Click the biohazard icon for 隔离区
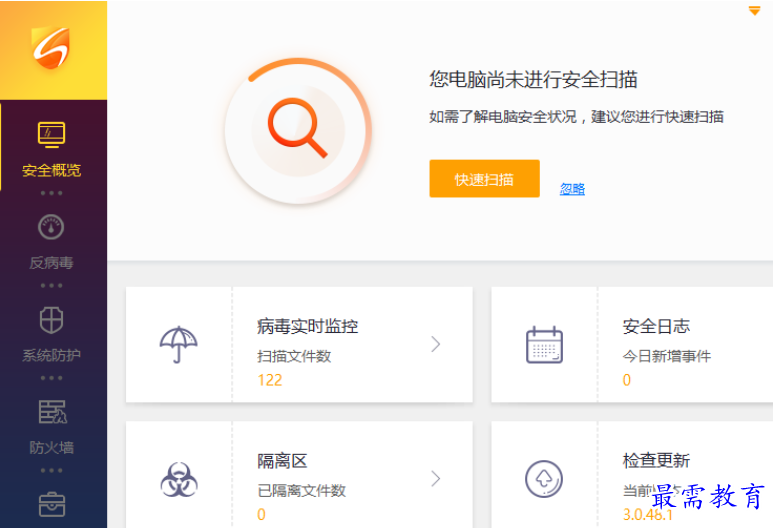Image resolution: width=773 pixels, height=528 pixels. (179, 479)
